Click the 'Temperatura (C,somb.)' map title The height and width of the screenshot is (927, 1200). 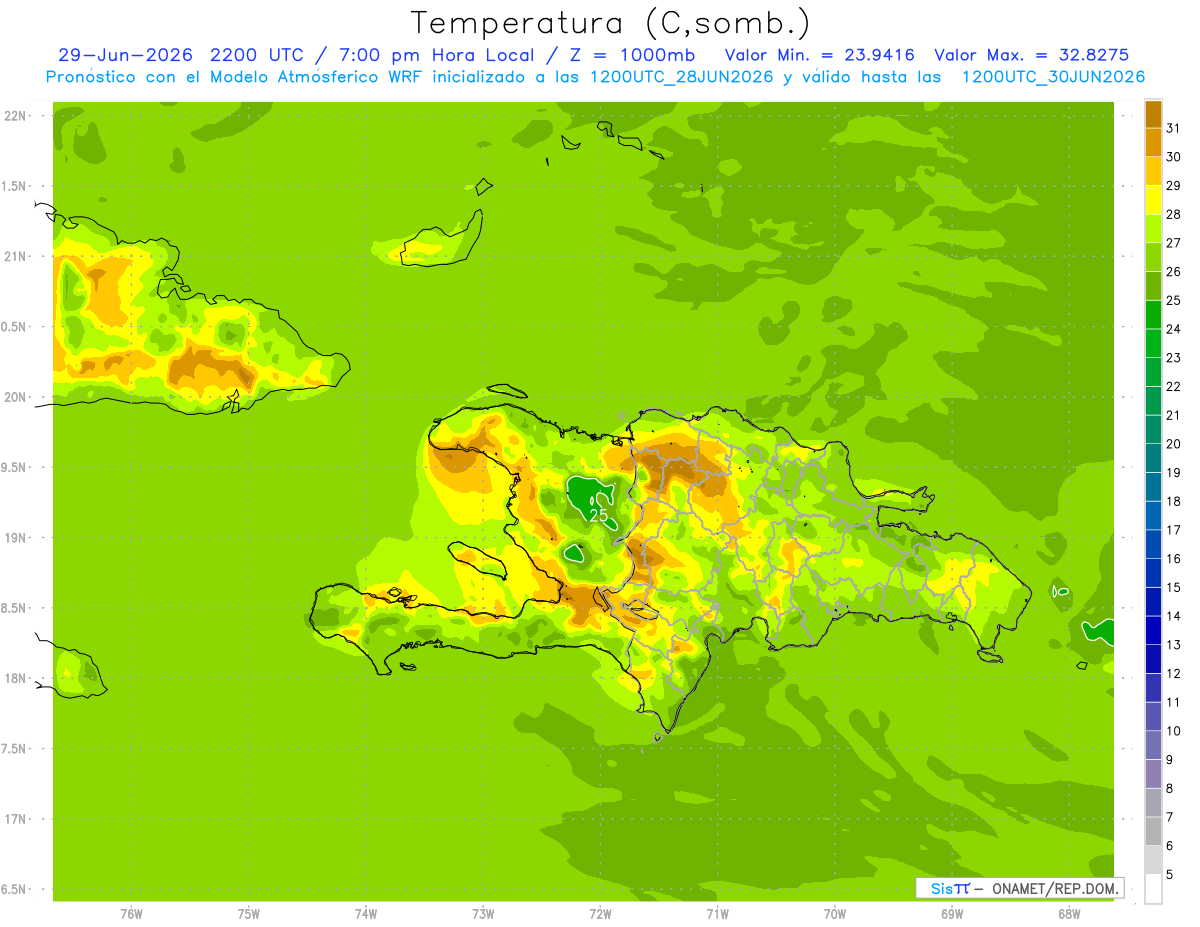point(611,23)
